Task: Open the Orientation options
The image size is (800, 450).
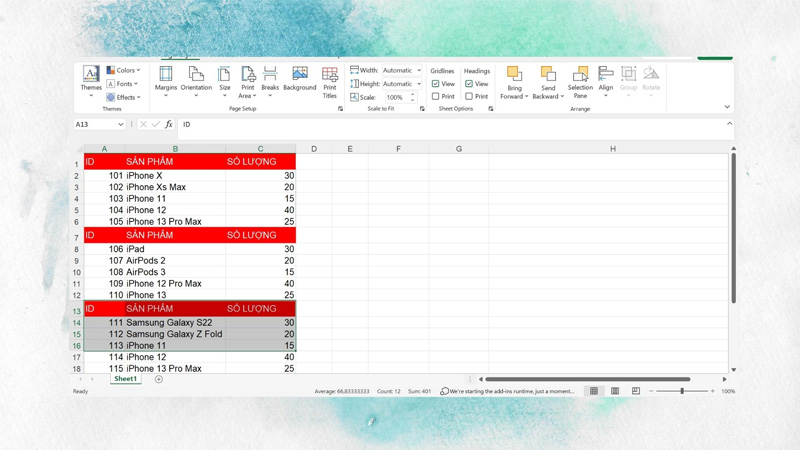Action: click(x=196, y=82)
